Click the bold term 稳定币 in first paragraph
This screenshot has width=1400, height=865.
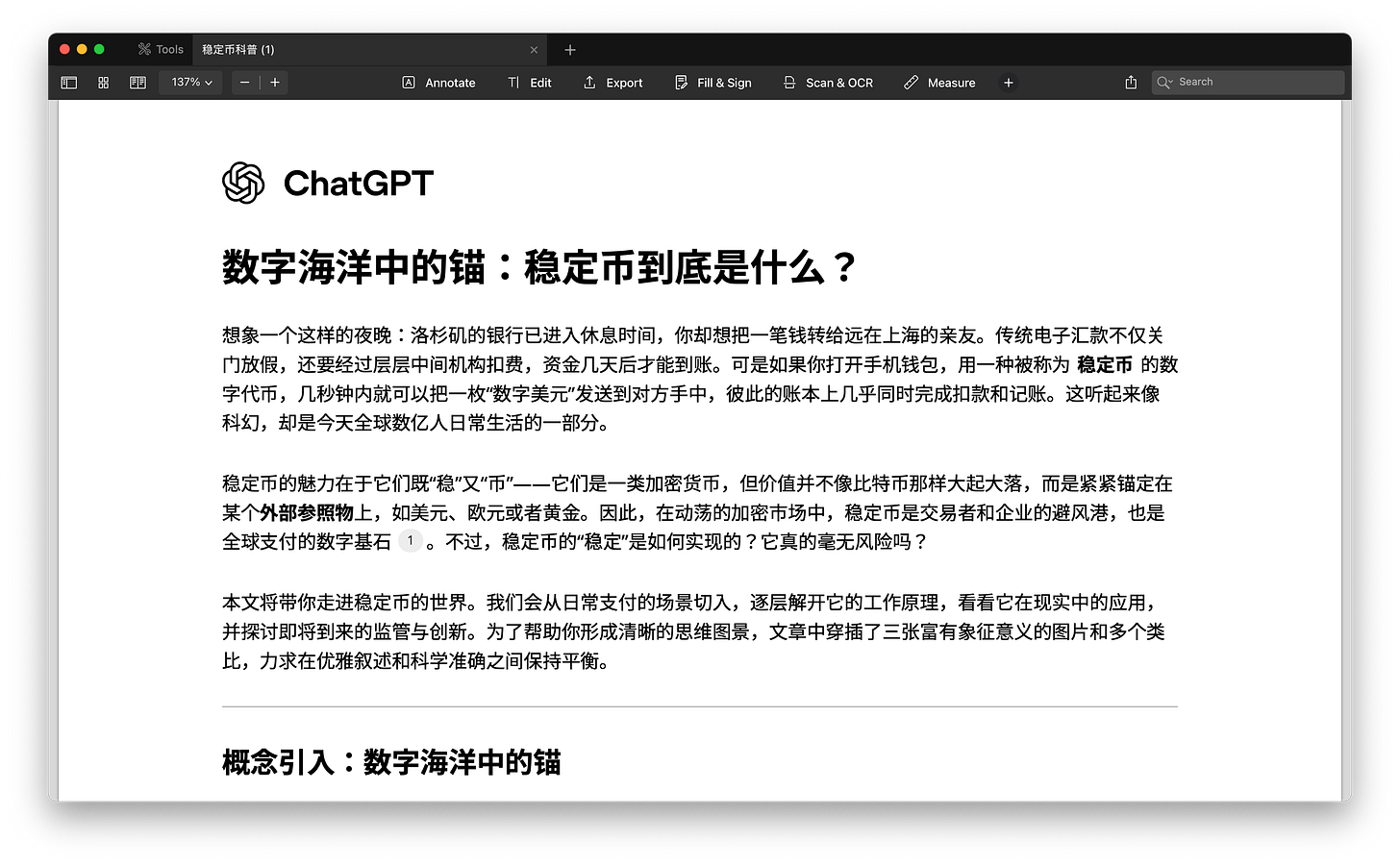[1105, 365]
